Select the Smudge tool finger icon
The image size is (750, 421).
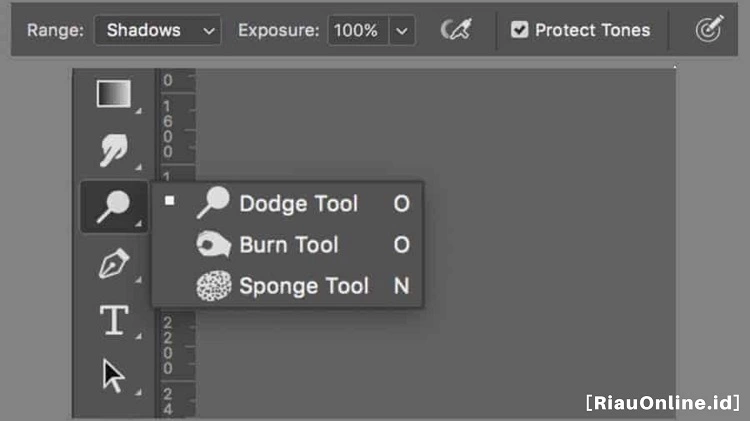point(114,150)
